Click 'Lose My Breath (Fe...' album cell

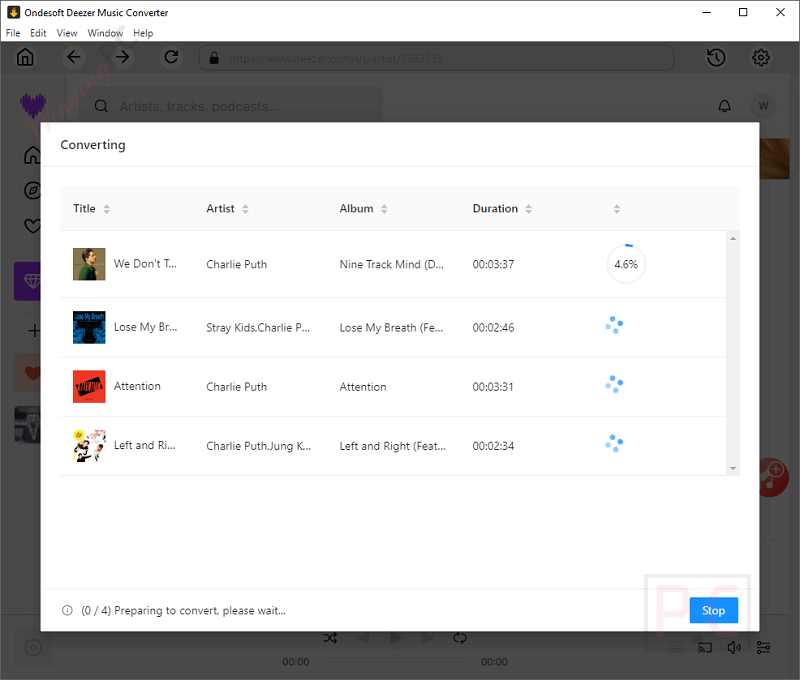[391, 328]
